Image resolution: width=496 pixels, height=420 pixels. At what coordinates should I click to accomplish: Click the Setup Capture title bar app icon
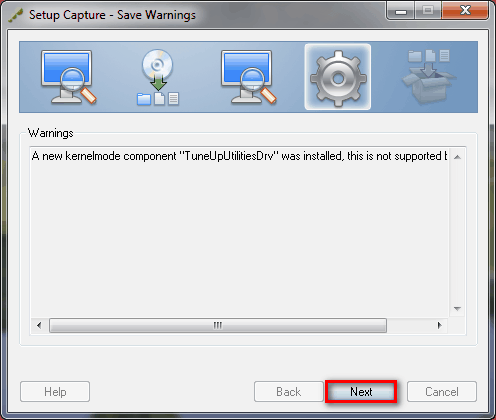point(16,15)
